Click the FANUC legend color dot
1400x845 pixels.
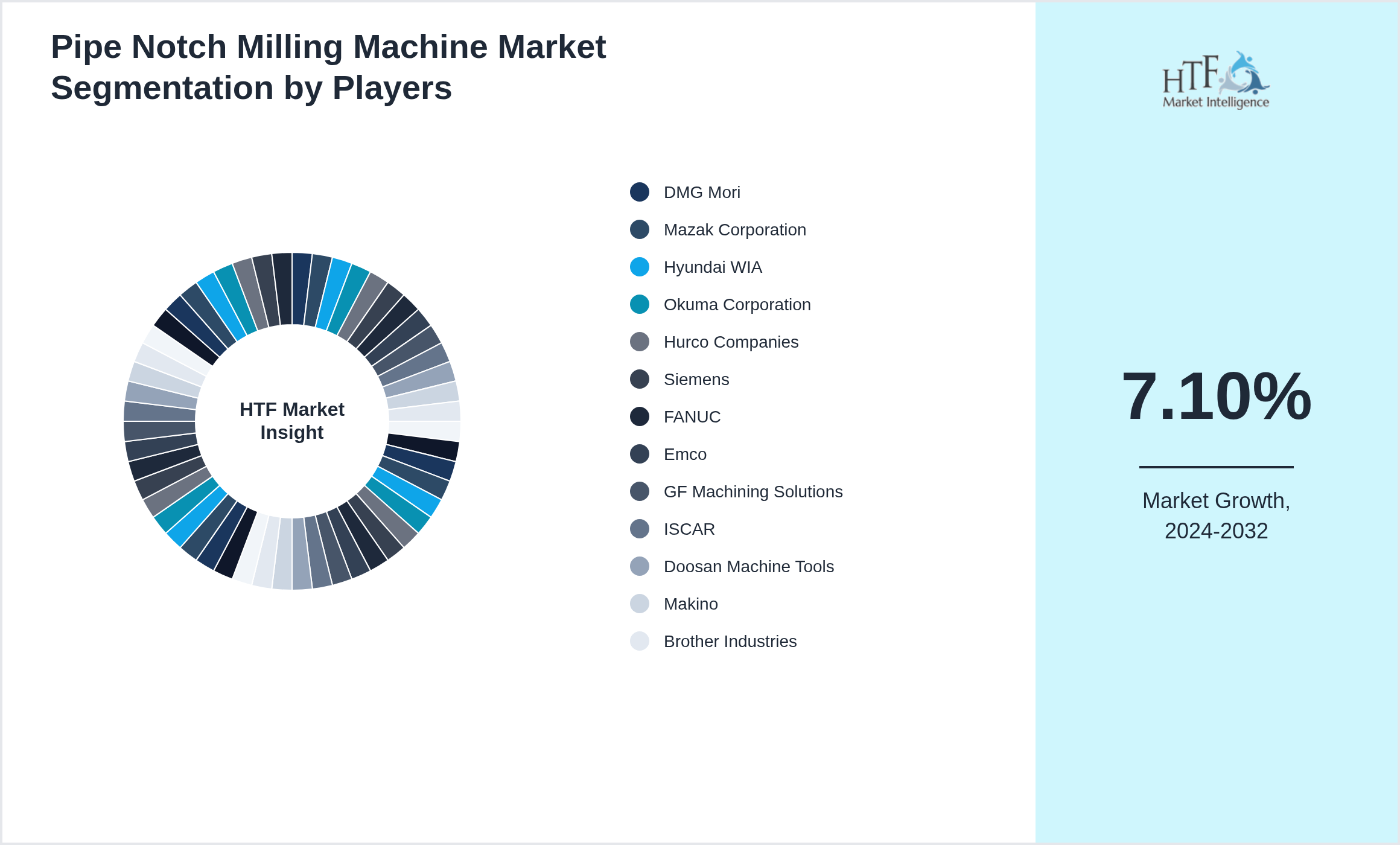tap(640, 416)
